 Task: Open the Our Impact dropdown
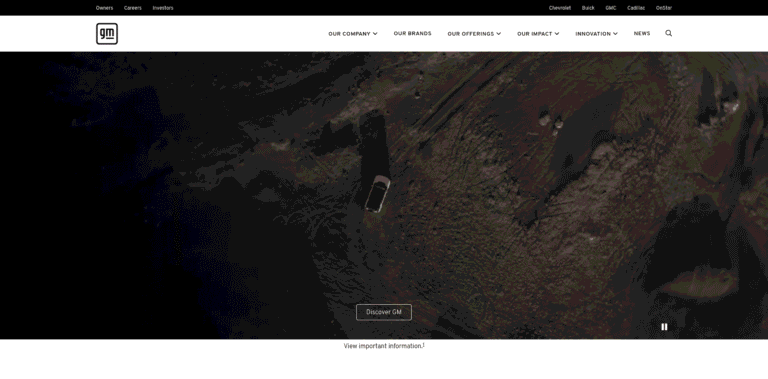pyautogui.click(x=538, y=34)
